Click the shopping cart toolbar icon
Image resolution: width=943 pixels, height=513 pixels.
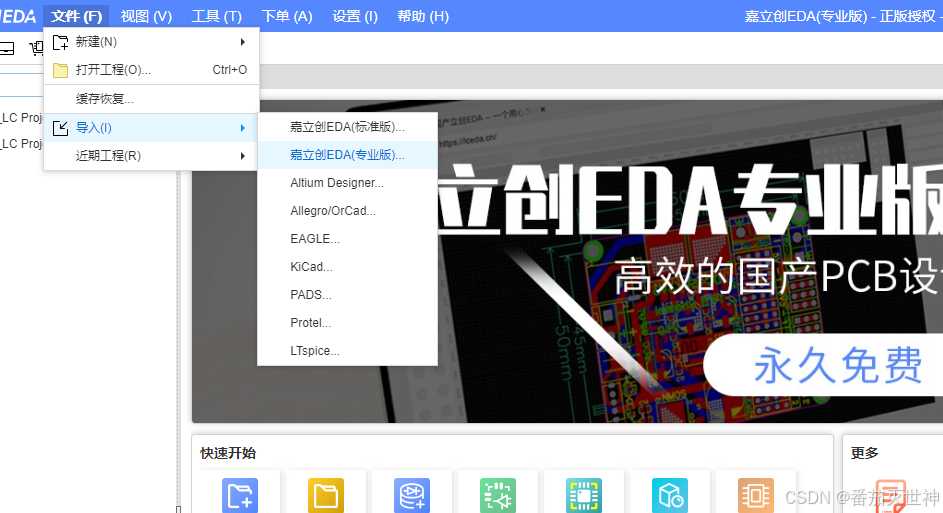tap(37, 48)
